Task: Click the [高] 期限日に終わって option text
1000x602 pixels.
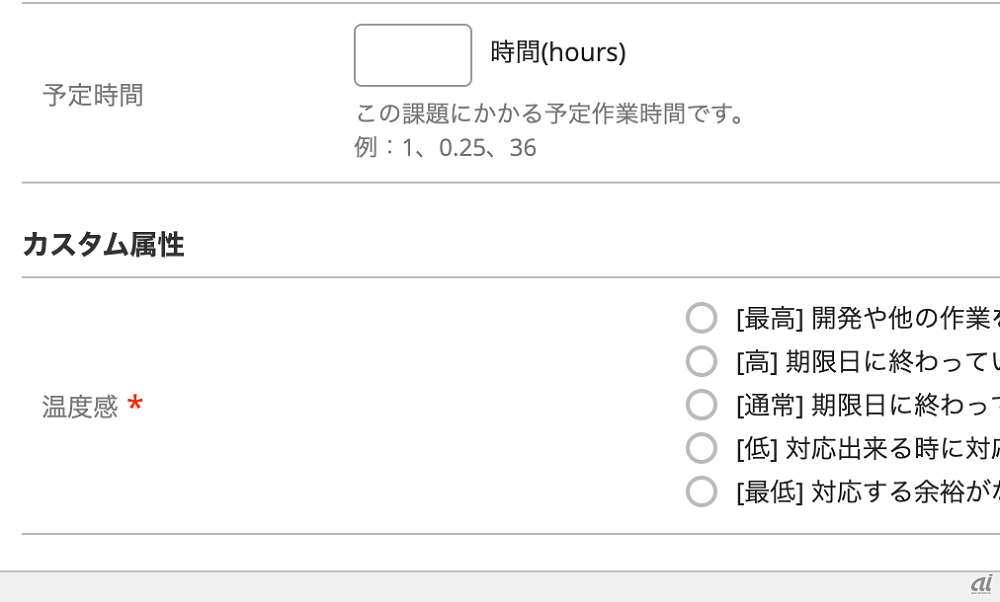Action: 866,361
